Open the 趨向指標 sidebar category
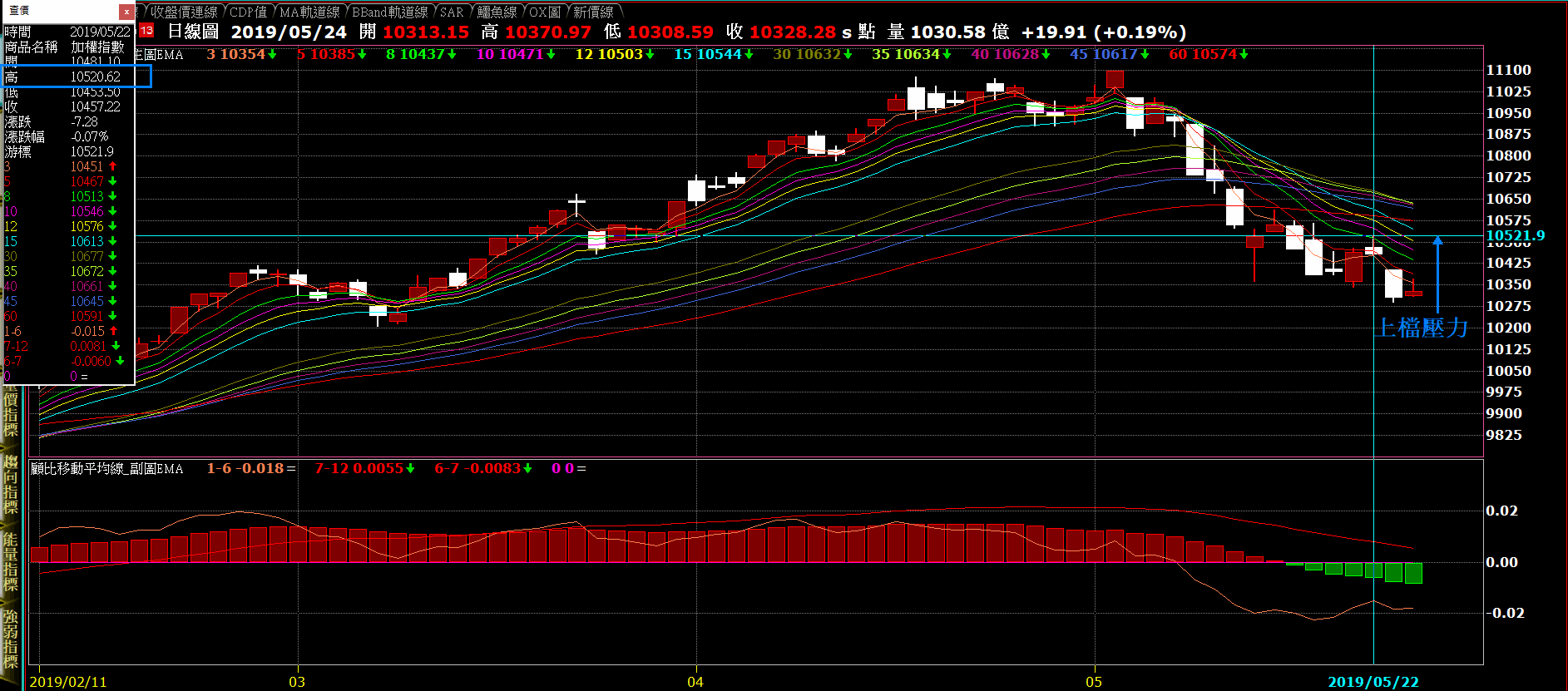 click(11, 485)
